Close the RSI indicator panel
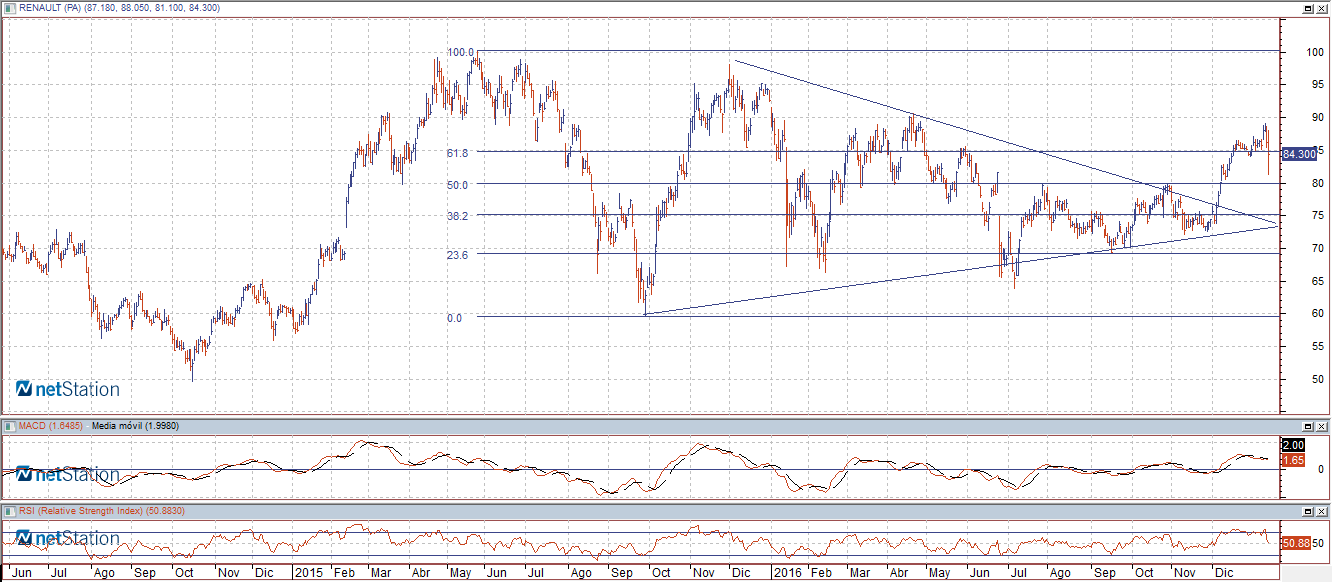Screen dimensions: 1332x582 [1322, 512]
